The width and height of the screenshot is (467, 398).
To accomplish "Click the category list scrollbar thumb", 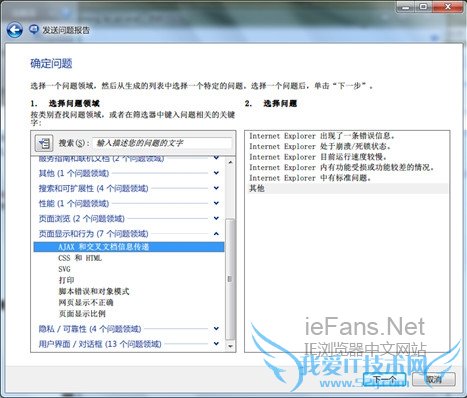I will click(x=230, y=279).
